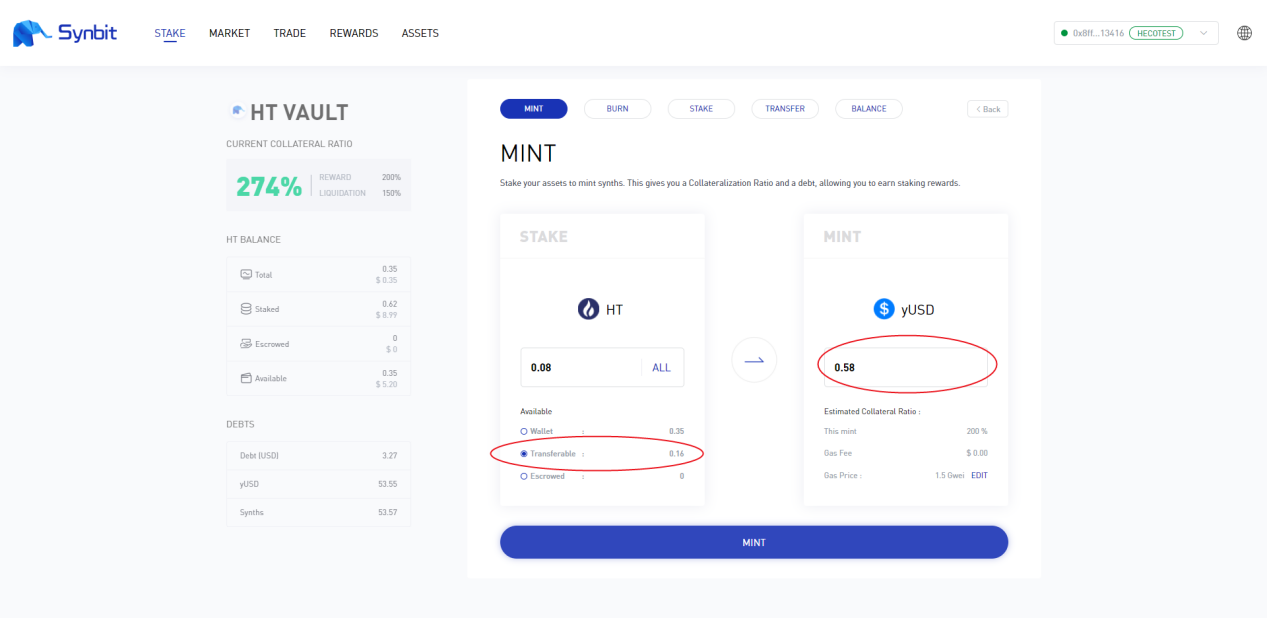Click the Synbit logo
The image size is (1267, 618).
[65, 33]
